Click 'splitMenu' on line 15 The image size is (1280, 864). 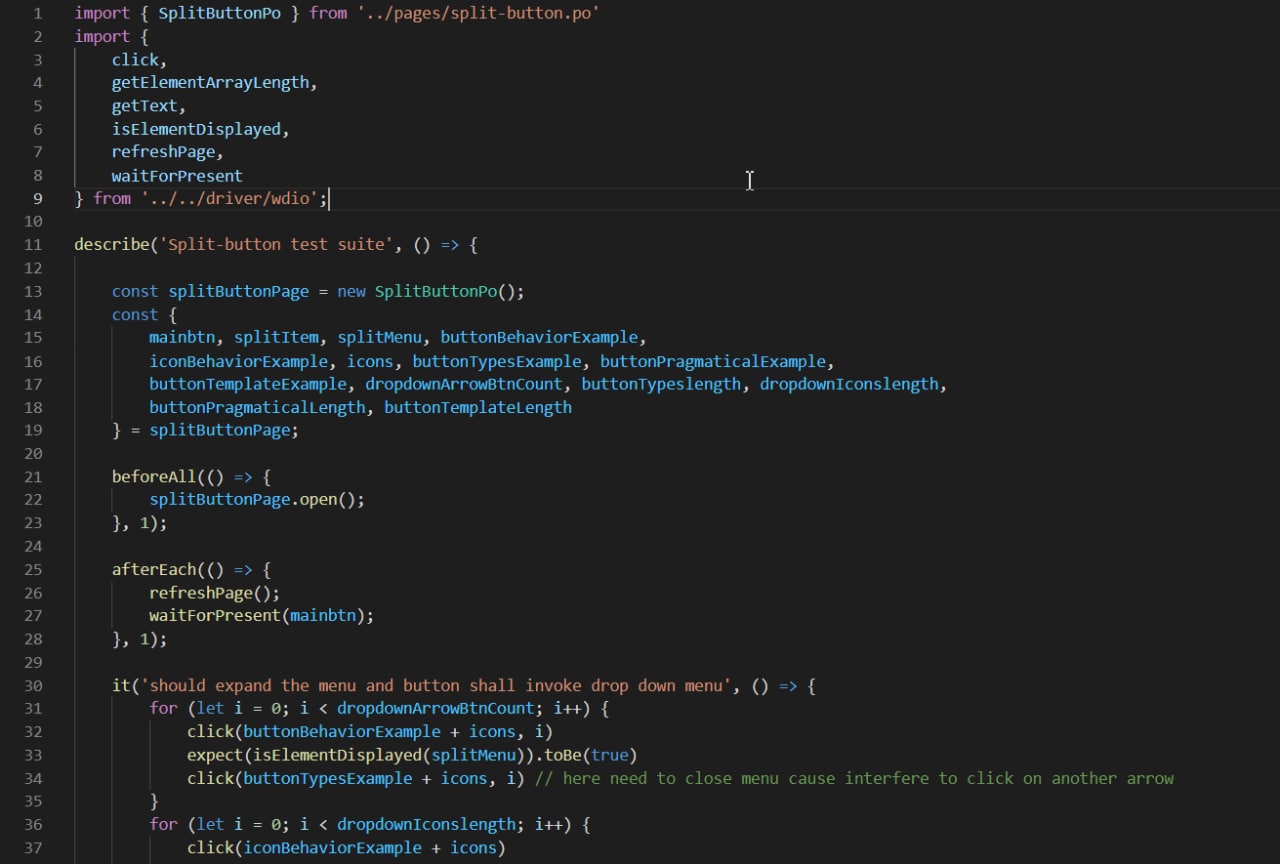(379, 337)
